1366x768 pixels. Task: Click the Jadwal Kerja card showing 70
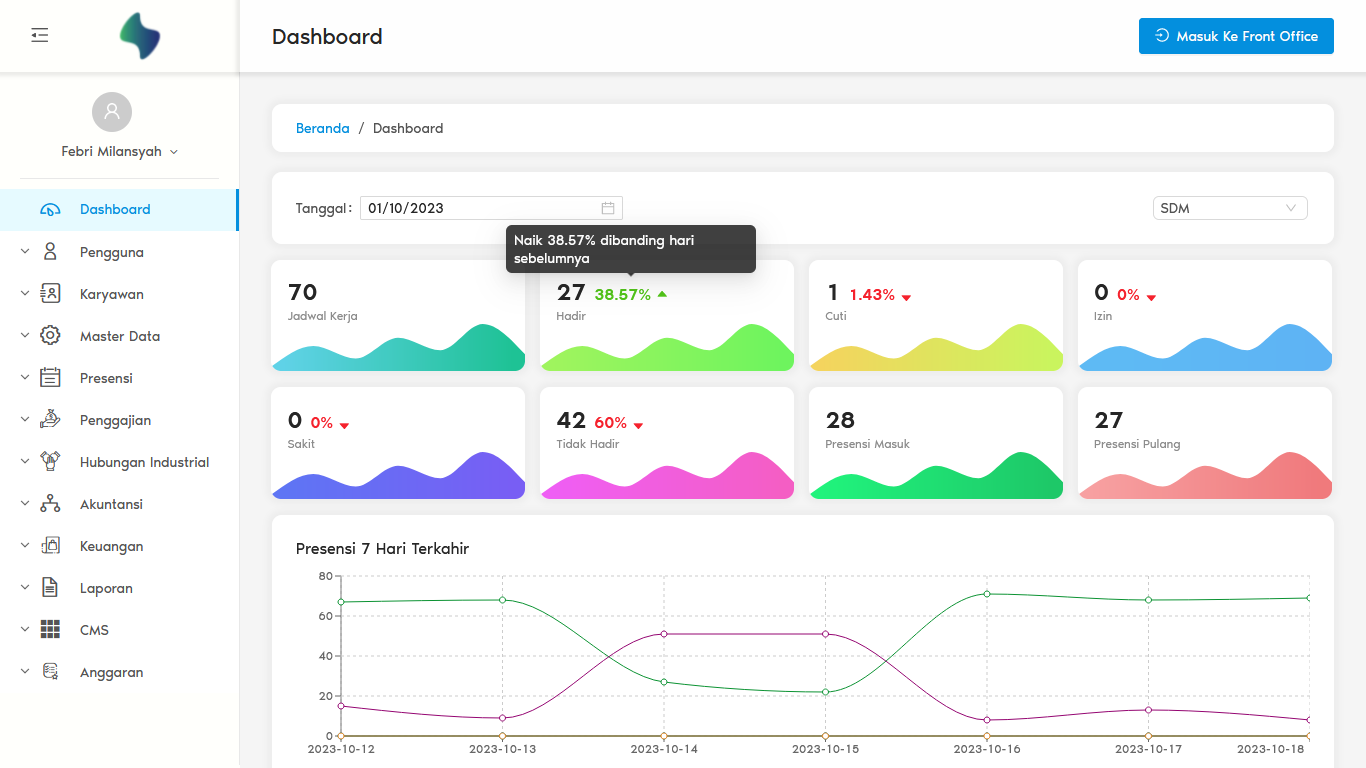[x=398, y=316]
